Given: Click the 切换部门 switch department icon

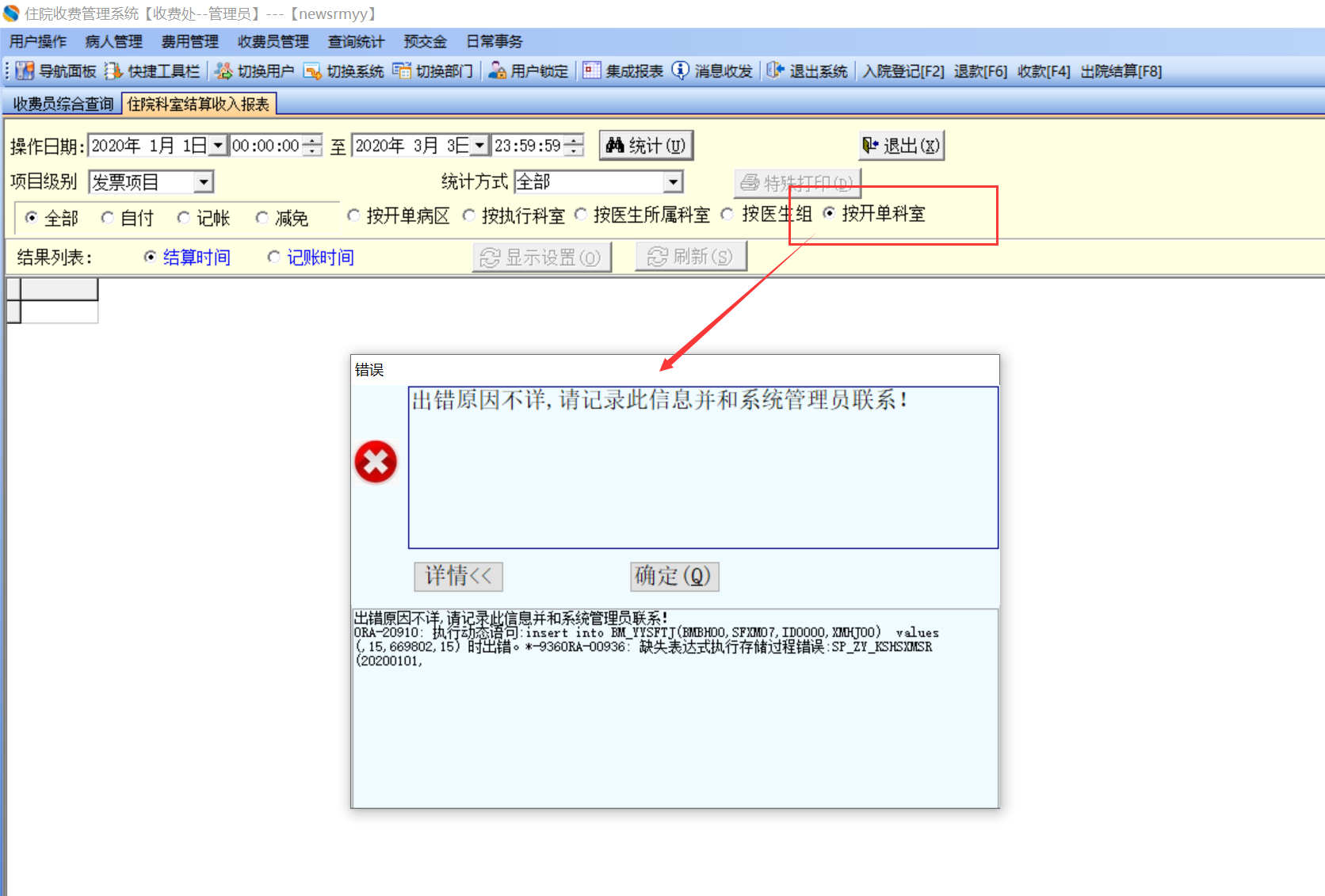Looking at the screenshot, I should click(x=402, y=71).
